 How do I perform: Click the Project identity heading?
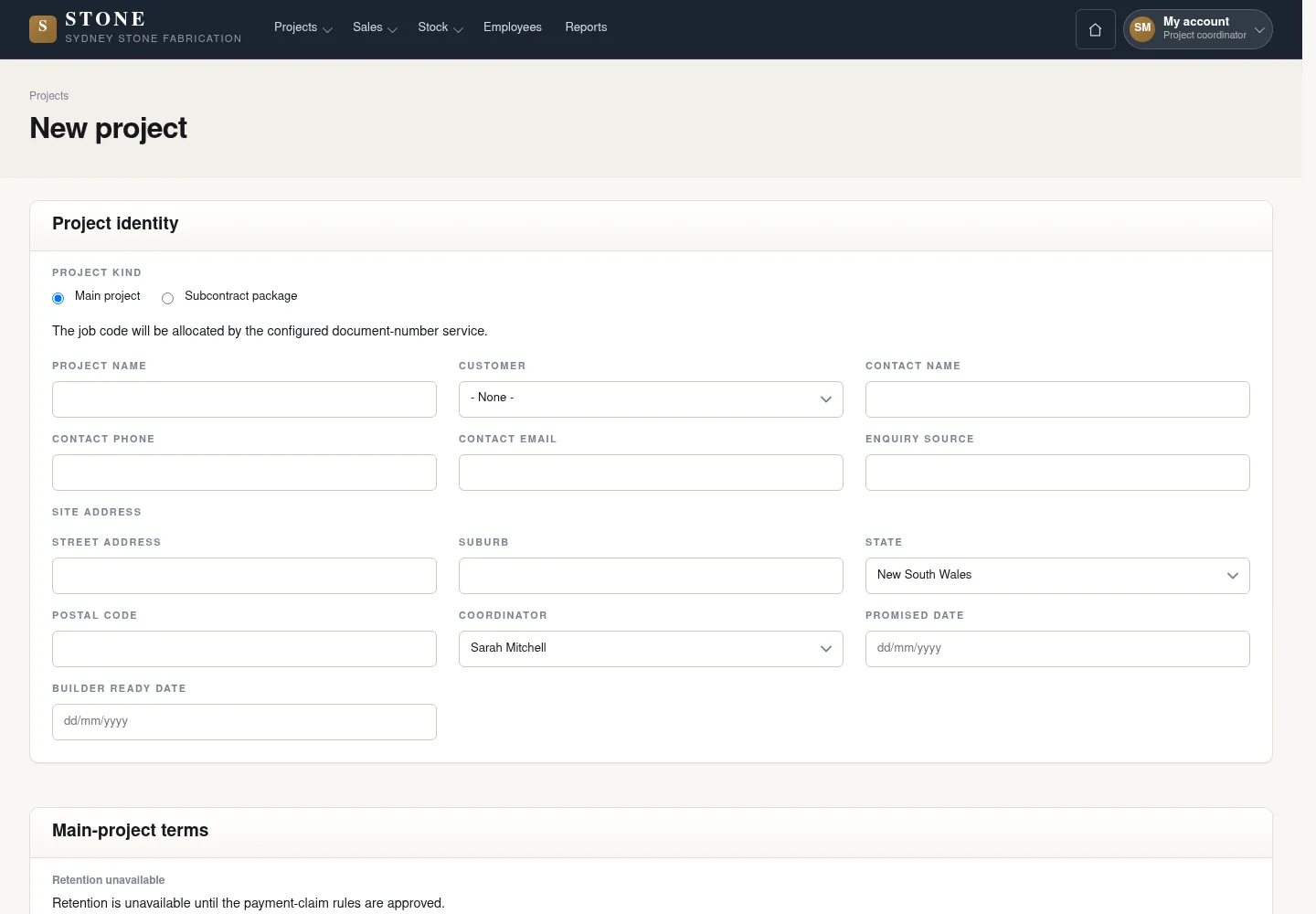point(115,224)
